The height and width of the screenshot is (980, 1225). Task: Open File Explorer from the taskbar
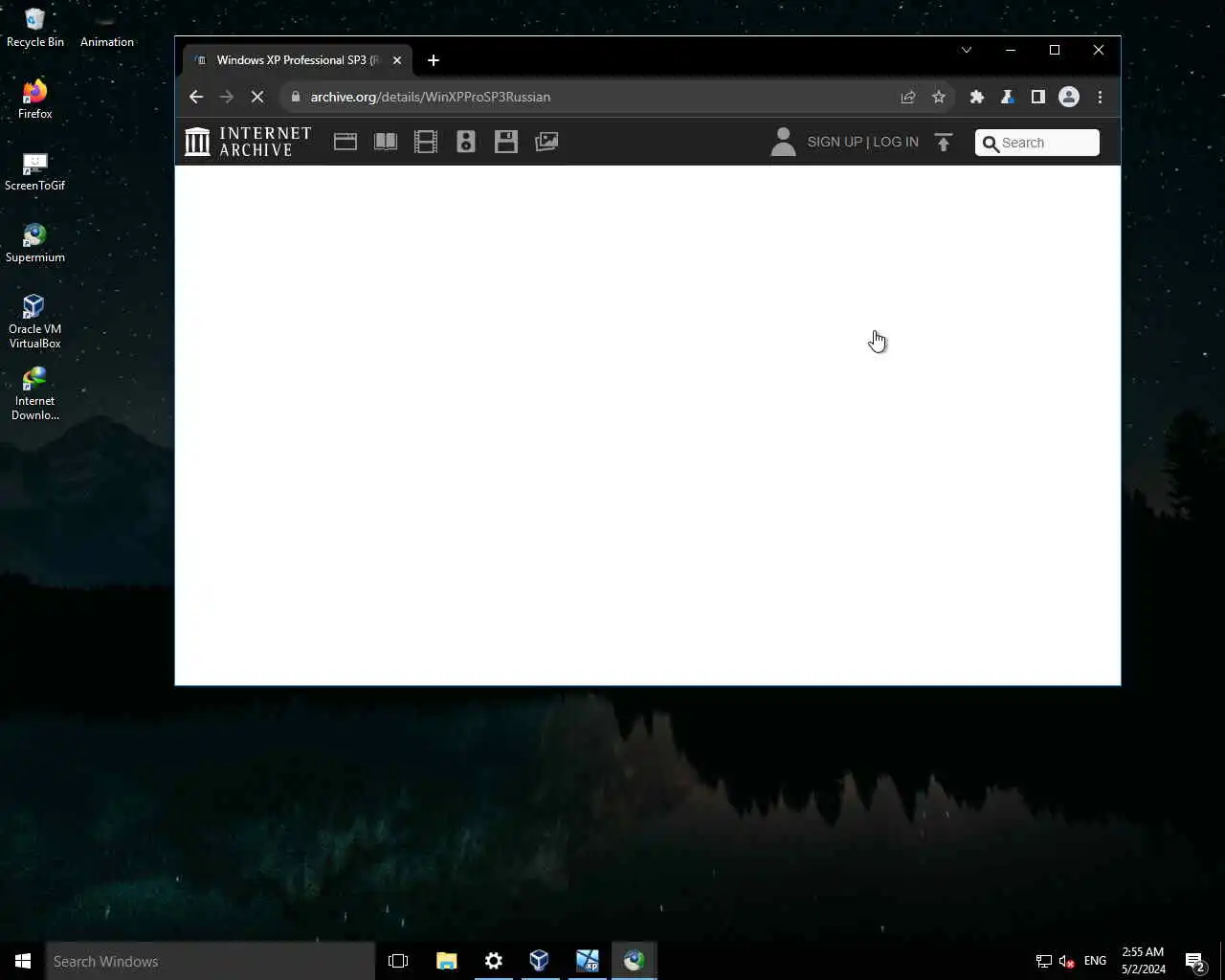446,961
